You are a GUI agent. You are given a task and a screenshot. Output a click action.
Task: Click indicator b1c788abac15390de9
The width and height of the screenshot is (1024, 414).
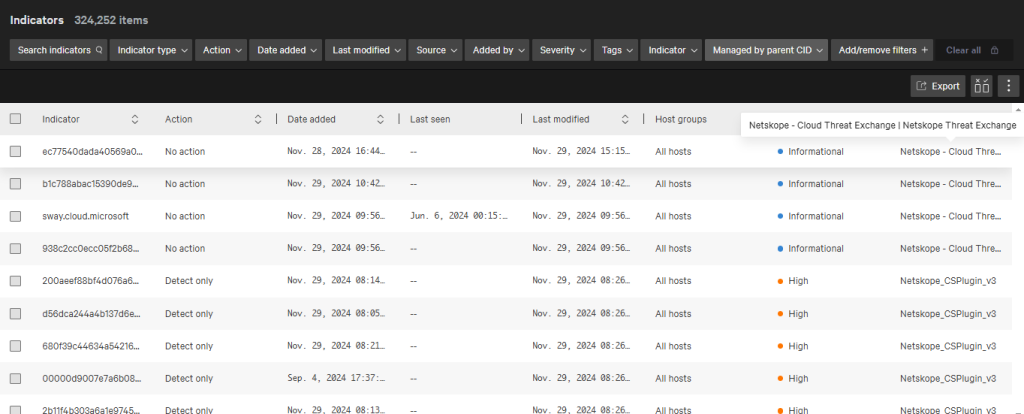pyautogui.click(x=92, y=183)
